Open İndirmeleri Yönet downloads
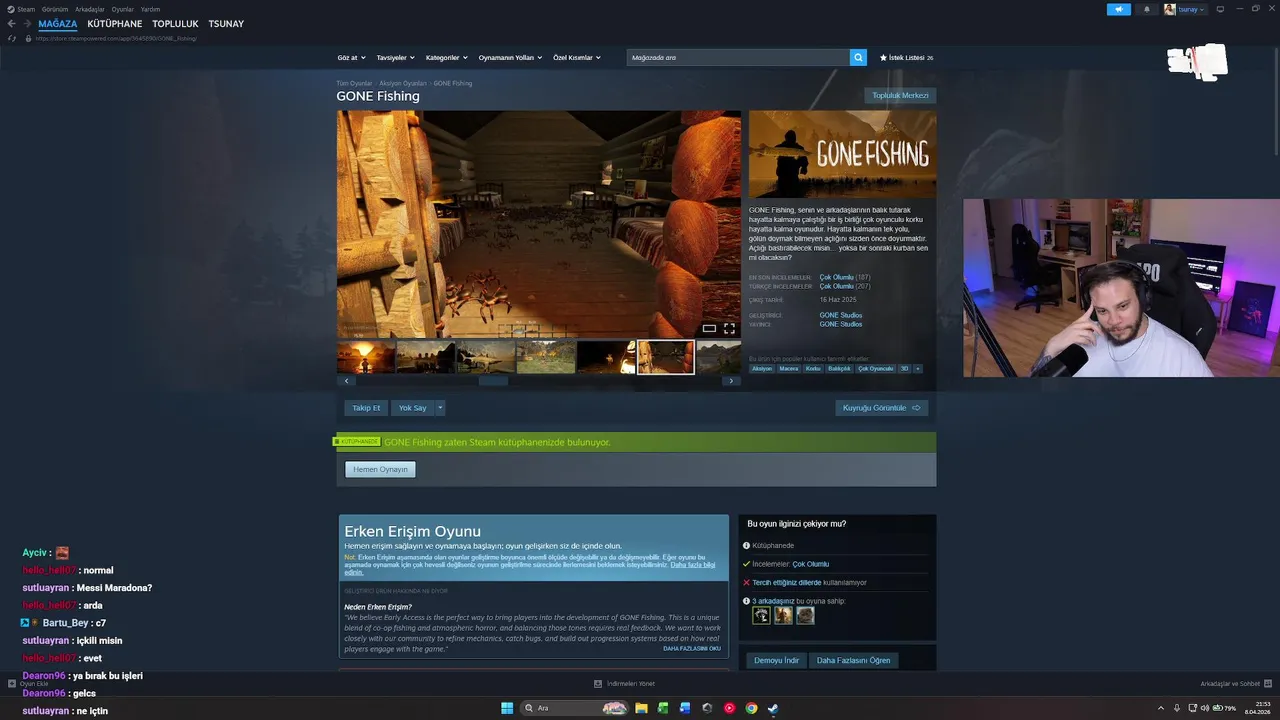The height and width of the screenshot is (720, 1280). click(625, 684)
